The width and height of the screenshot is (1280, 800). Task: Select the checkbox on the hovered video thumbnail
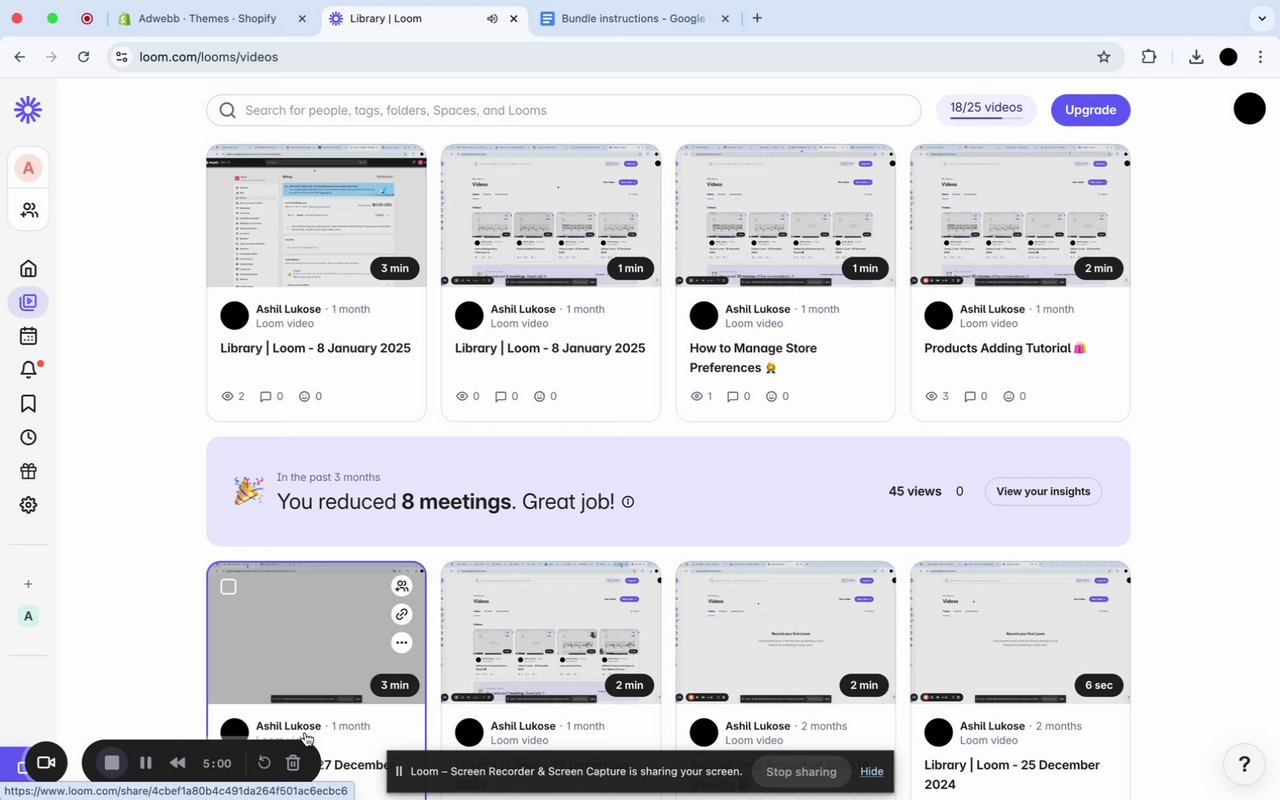[x=228, y=586]
